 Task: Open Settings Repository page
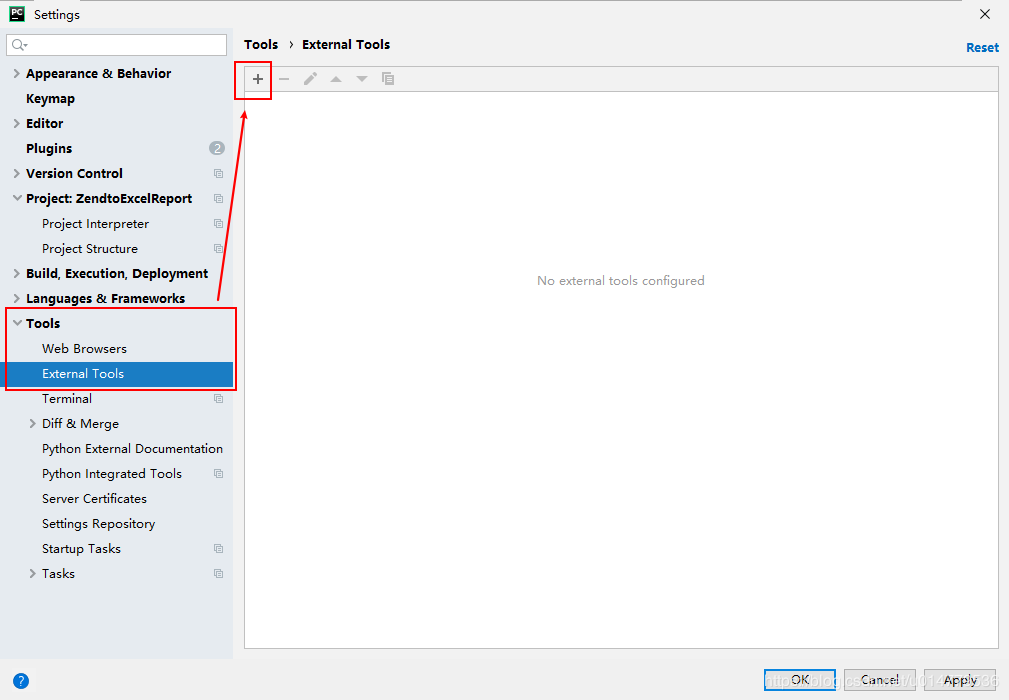[98, 524]
